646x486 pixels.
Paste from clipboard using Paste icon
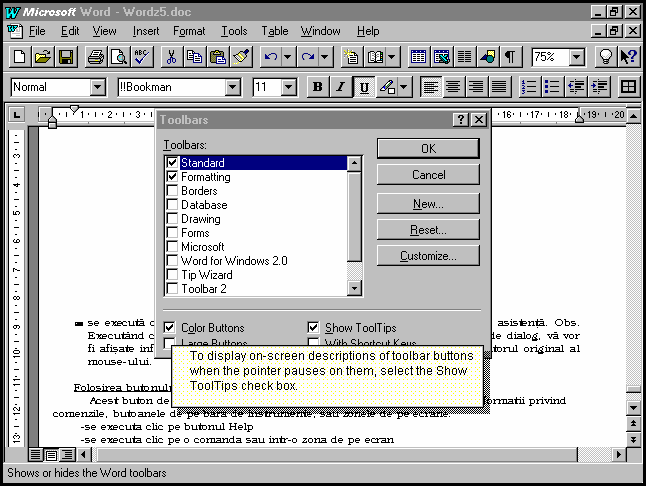218,57
